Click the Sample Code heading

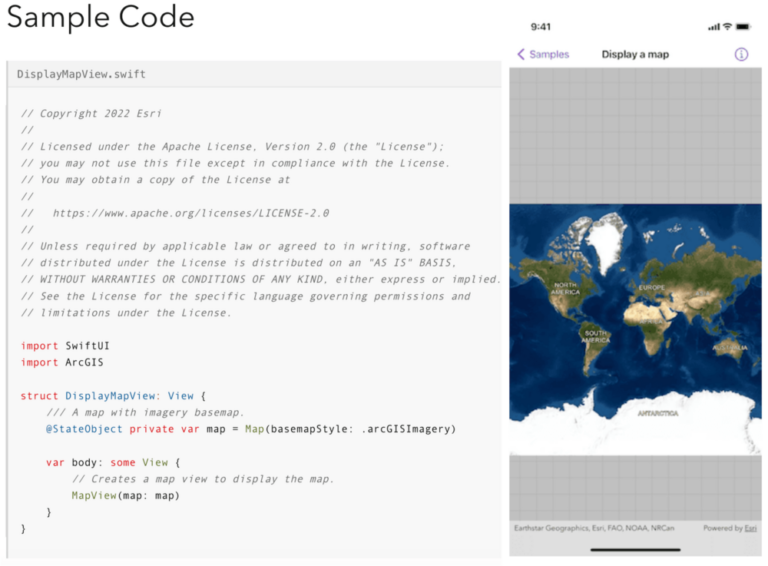pyautogui.click(x=100, y=17)
